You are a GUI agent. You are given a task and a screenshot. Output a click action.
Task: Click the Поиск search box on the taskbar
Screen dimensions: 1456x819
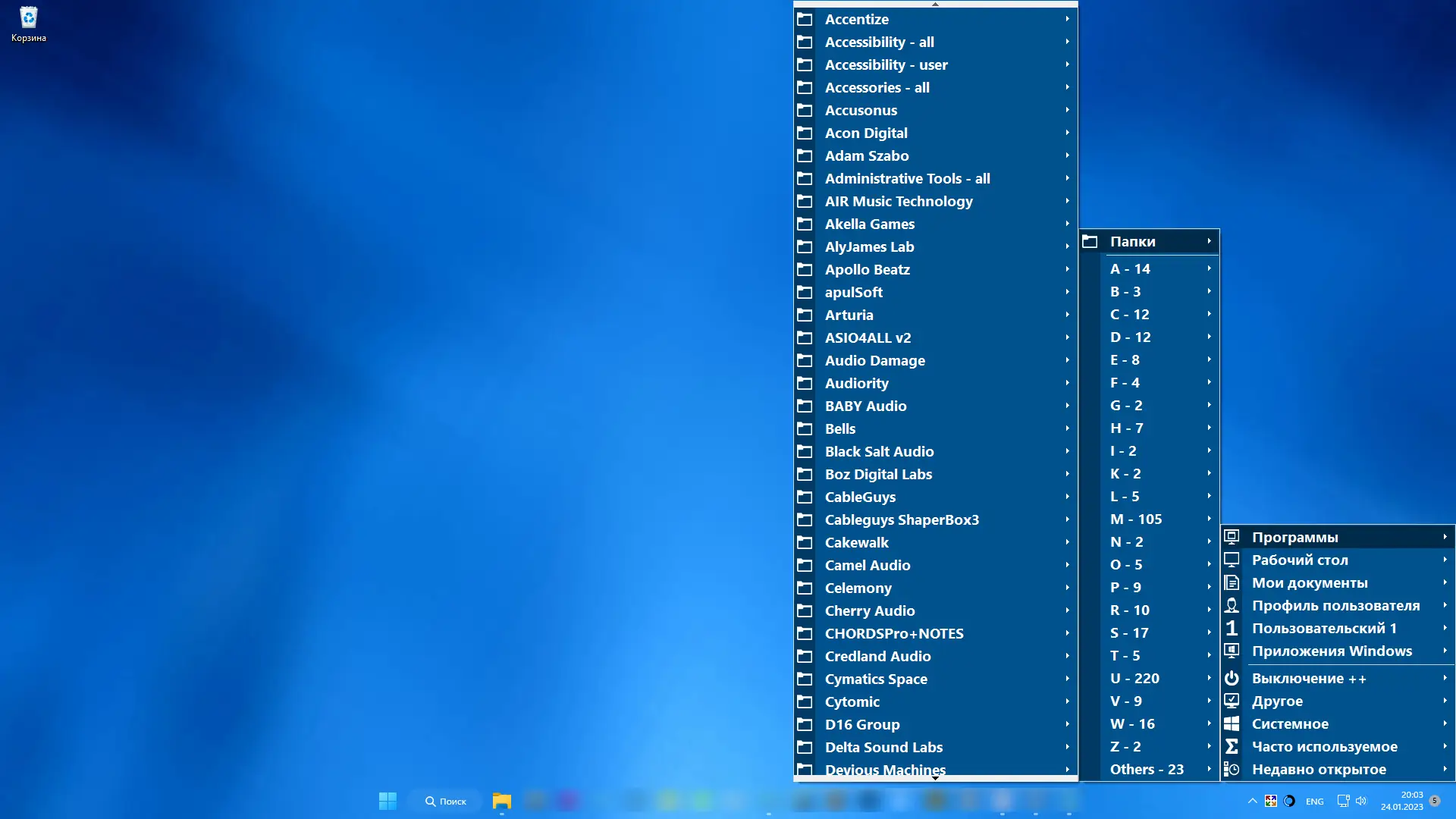(x=446, y=801)
